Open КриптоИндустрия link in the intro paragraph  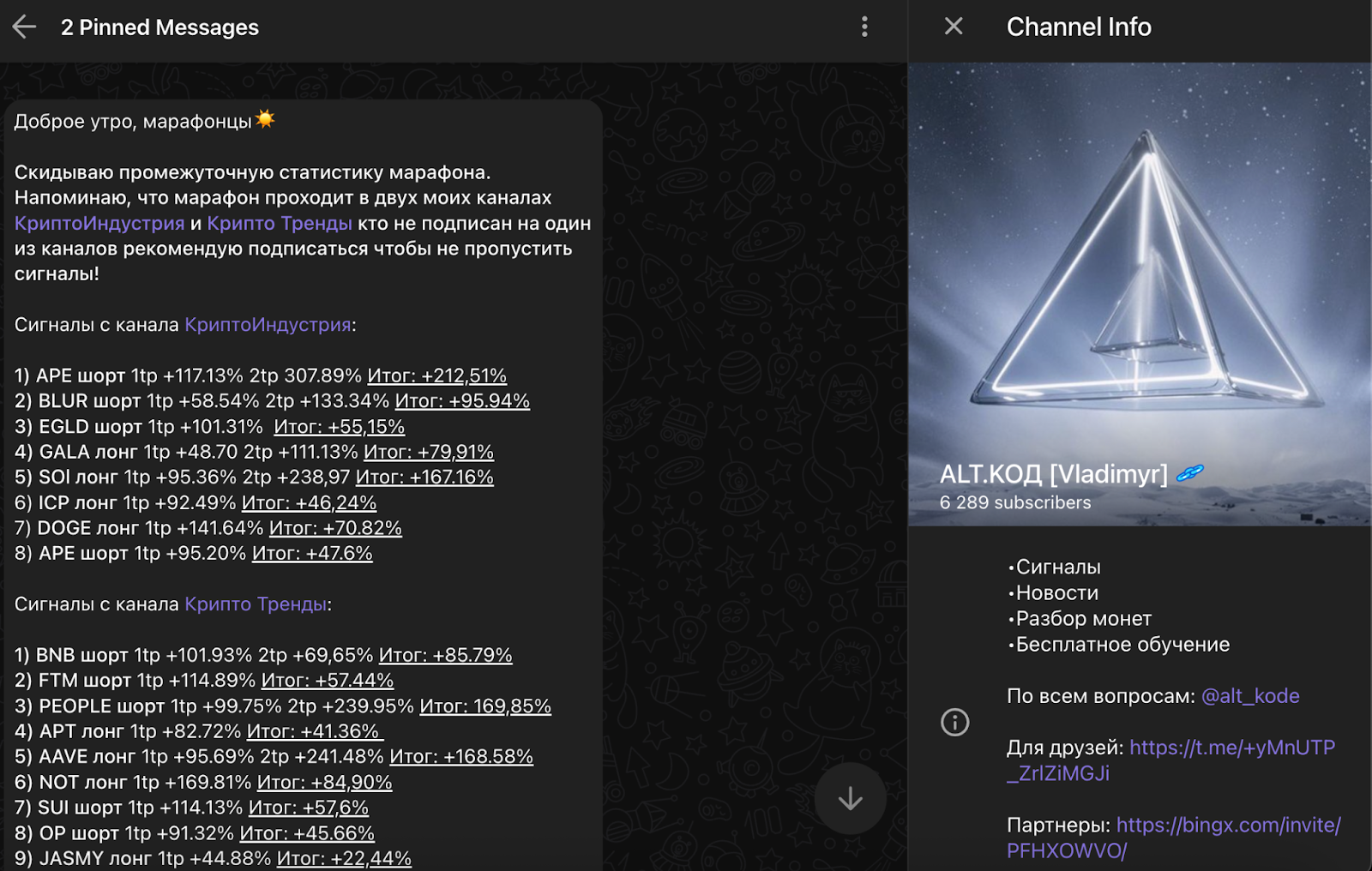(99, 224)
